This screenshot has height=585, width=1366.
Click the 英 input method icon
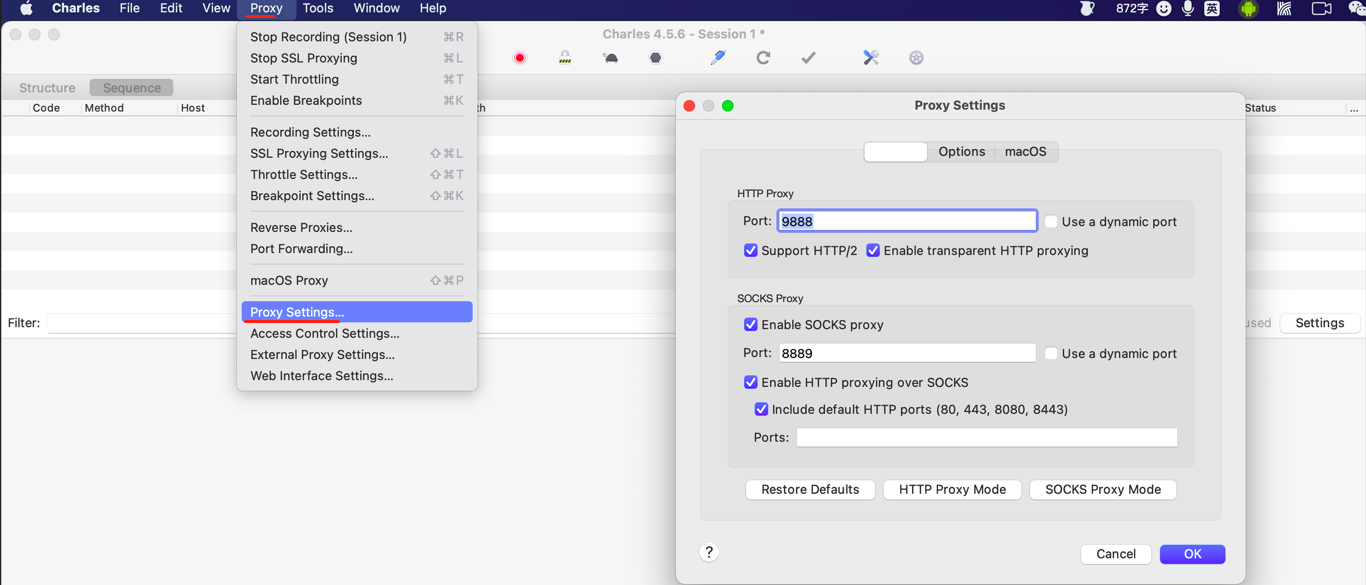coord(1212,8)
